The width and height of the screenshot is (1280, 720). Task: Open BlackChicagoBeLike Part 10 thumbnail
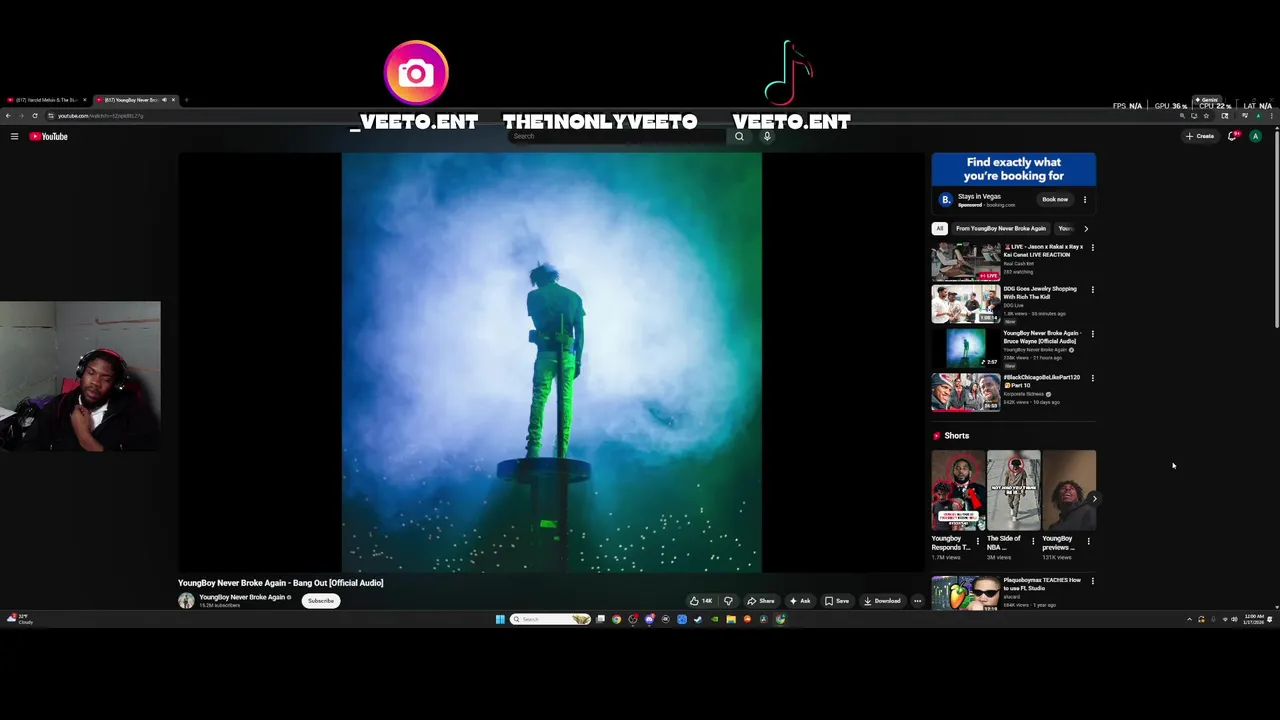pyautogui.click(x=965, y=392)
